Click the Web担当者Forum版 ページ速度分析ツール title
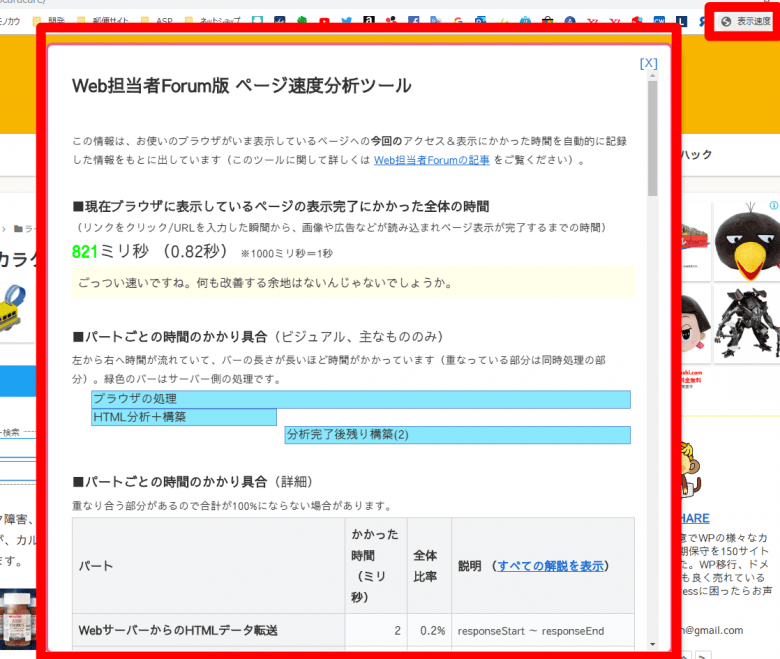Viewport: 780px width, 659px height. point(242,86)
